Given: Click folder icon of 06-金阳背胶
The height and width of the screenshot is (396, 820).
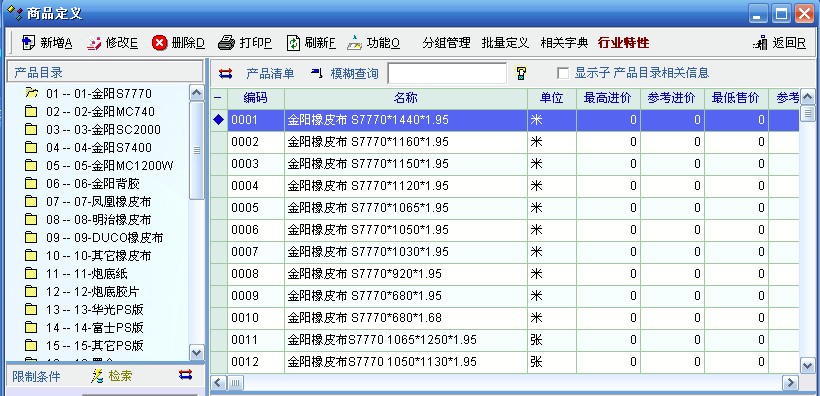Looking at the screenshot, I should [31, 183].
